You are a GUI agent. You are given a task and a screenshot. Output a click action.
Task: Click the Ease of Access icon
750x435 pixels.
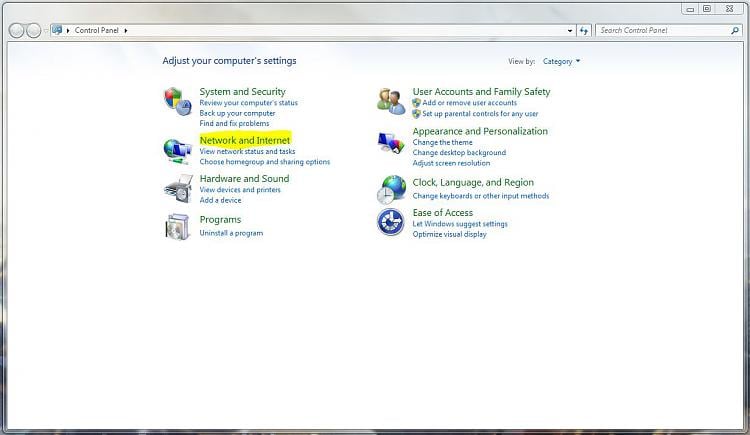point(391,222)
